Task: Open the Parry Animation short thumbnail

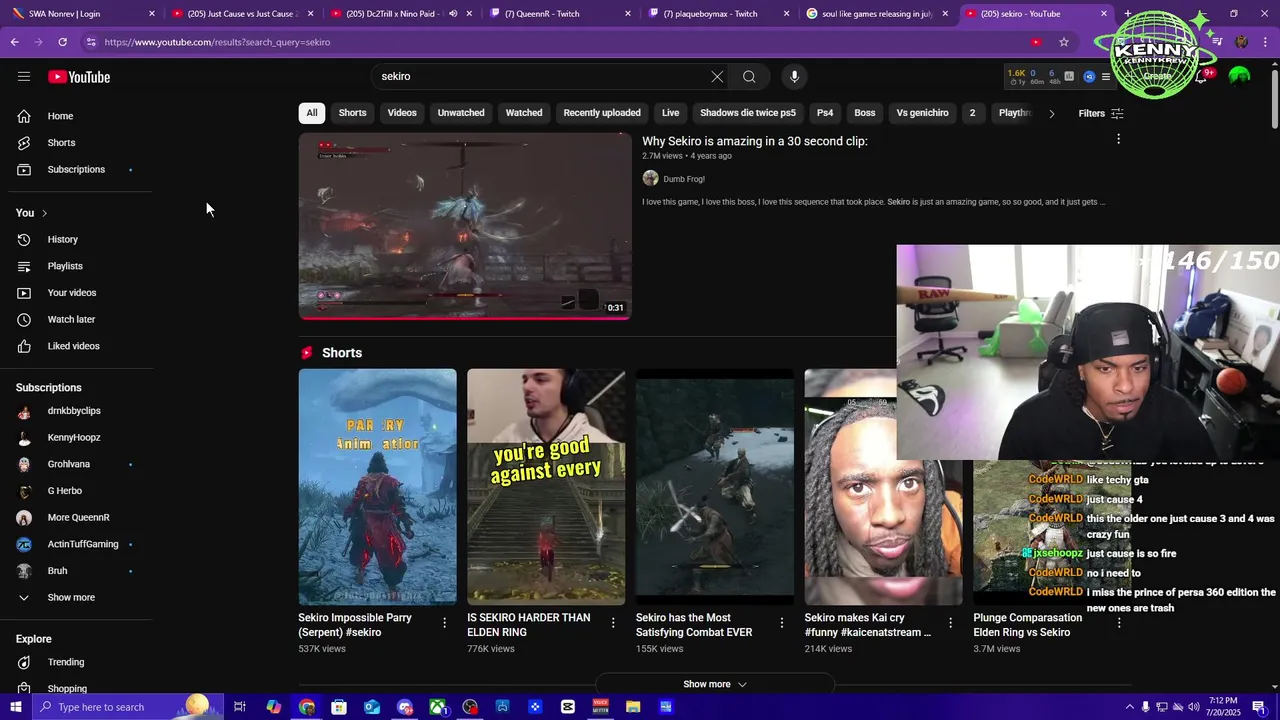Action: 377,487
